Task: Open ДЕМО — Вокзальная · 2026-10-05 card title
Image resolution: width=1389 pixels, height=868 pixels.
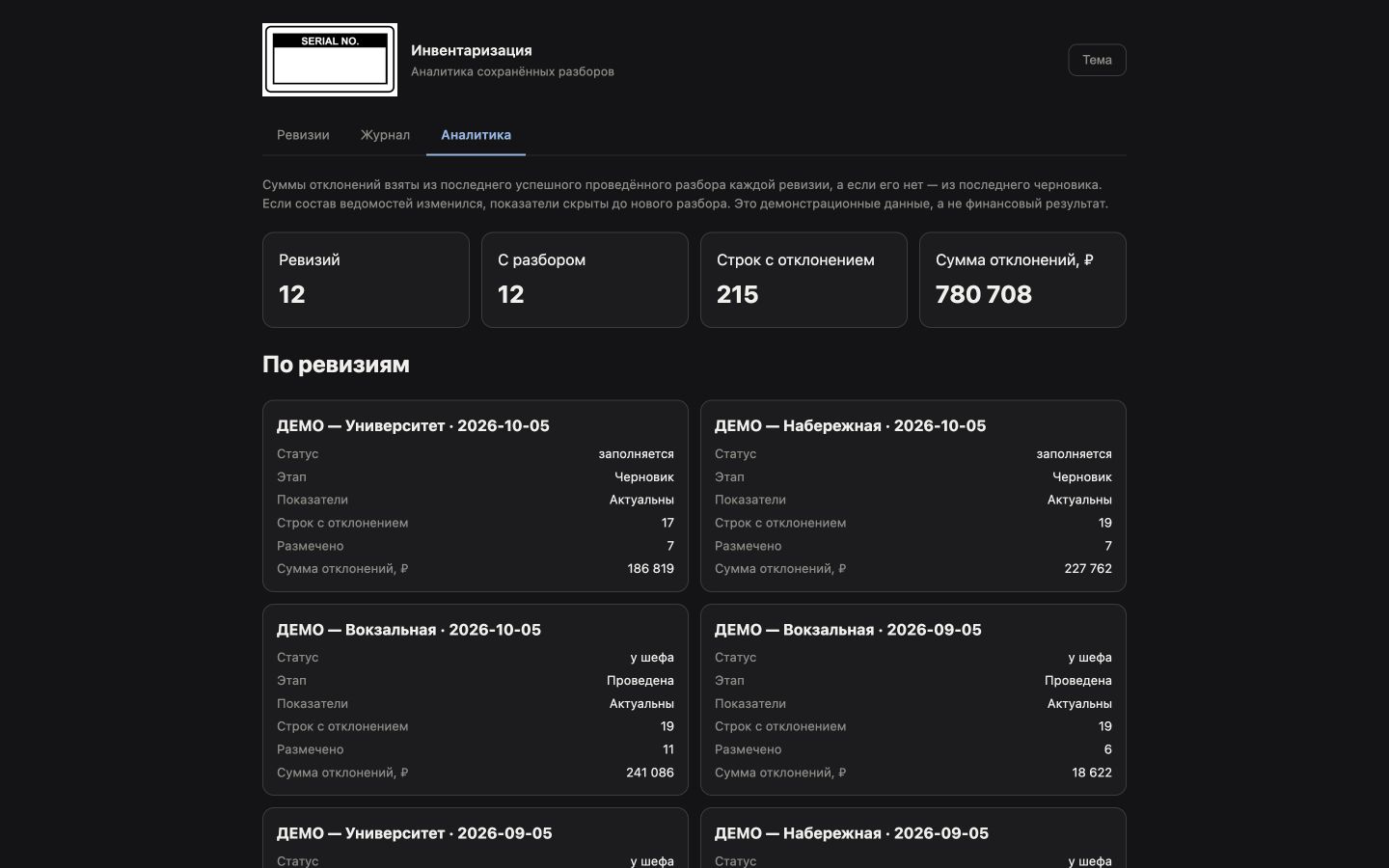Action: pyautogui.click(x=409, y=630)
